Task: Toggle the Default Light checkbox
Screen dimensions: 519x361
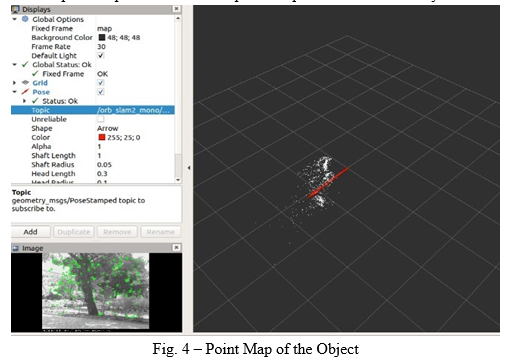Action: pos(101,55)
